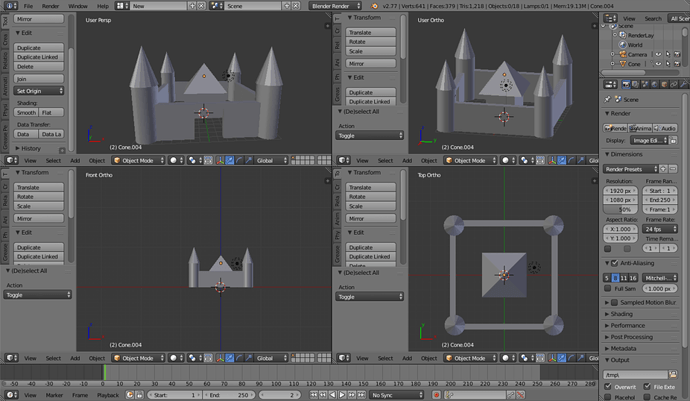Click the pin icon beside Scene

[609, 99]
